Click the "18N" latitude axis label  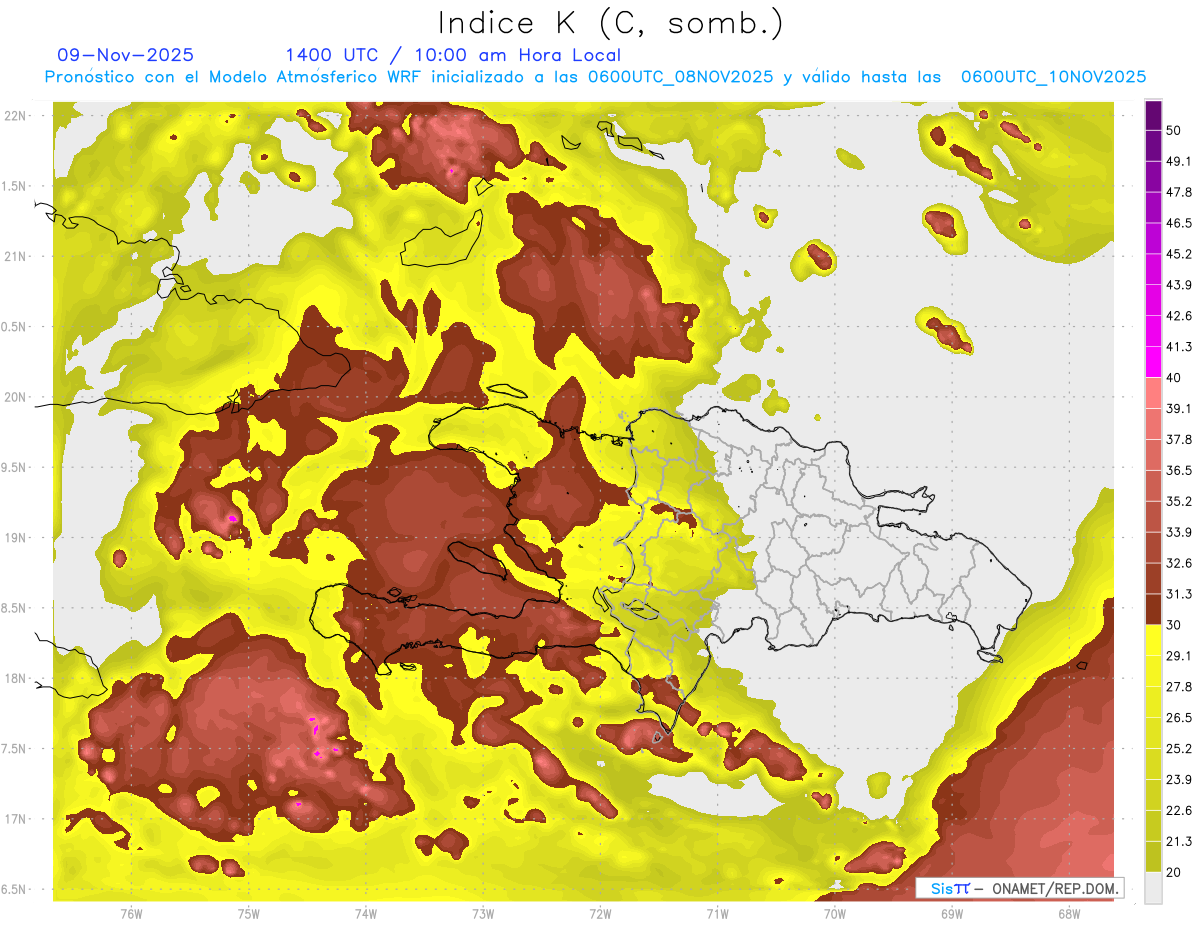pyautogui.click(x=15, y=678)
